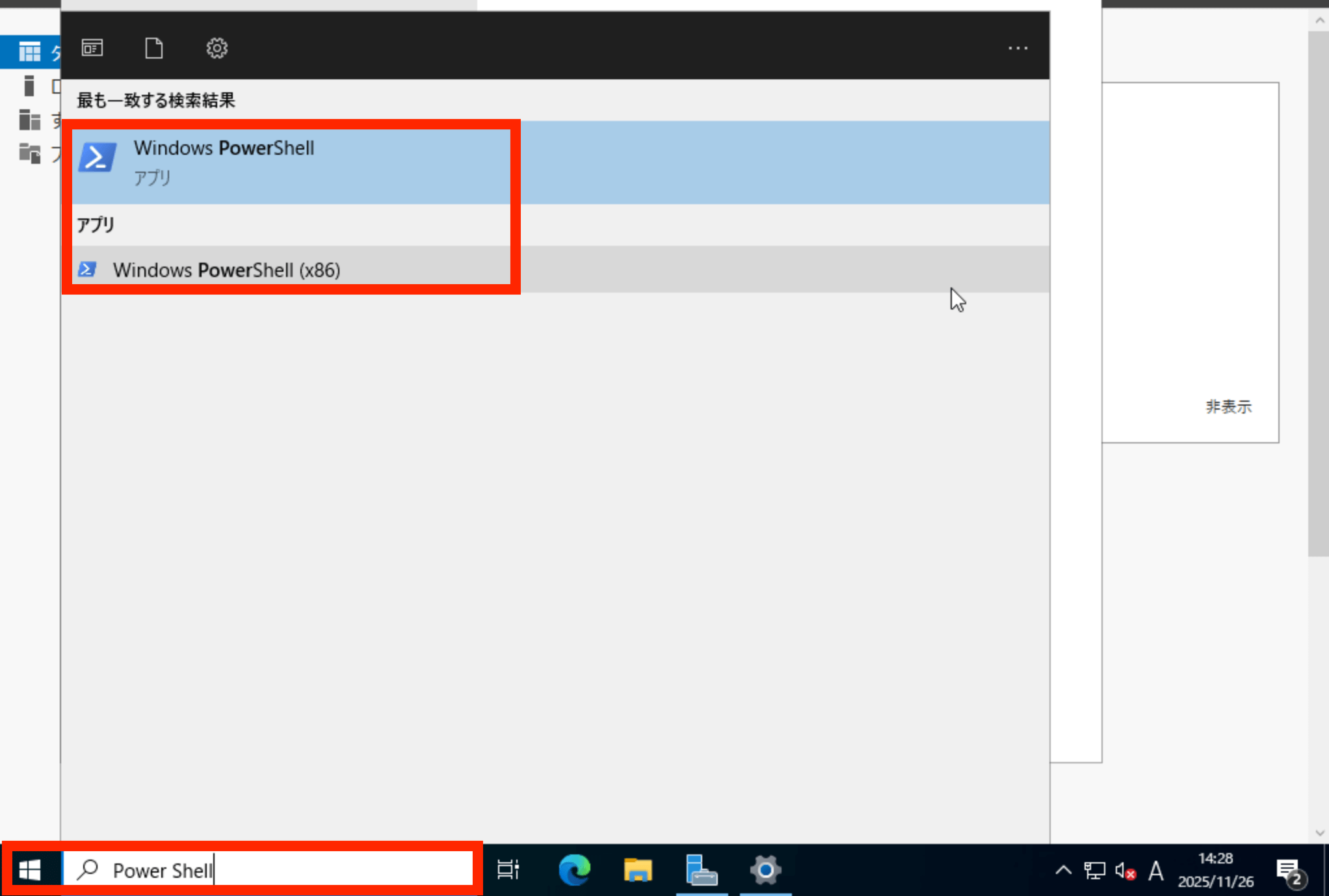Open Task View from taskbar
Image resolution: width=1329 pixels, height=896 pixels.
508,869
